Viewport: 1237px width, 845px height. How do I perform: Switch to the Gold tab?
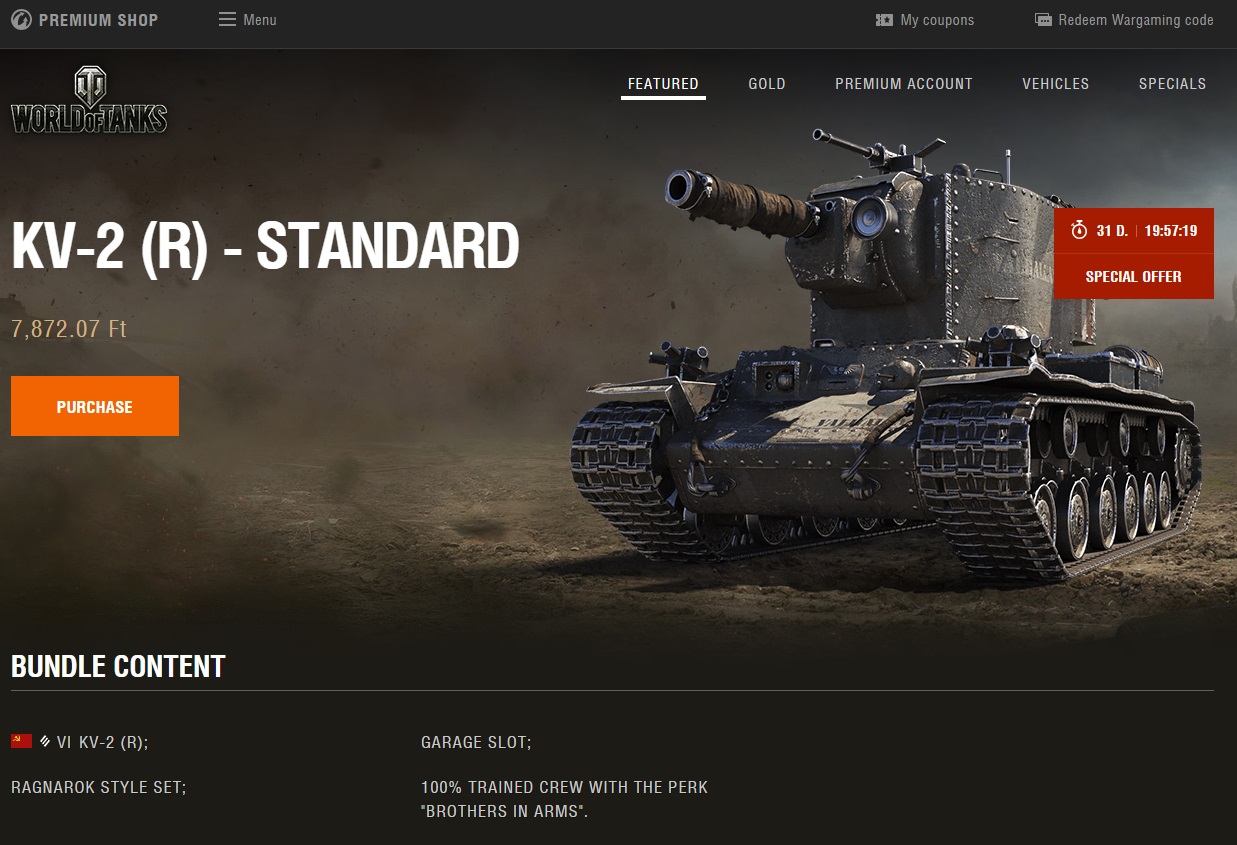point(767,84)
